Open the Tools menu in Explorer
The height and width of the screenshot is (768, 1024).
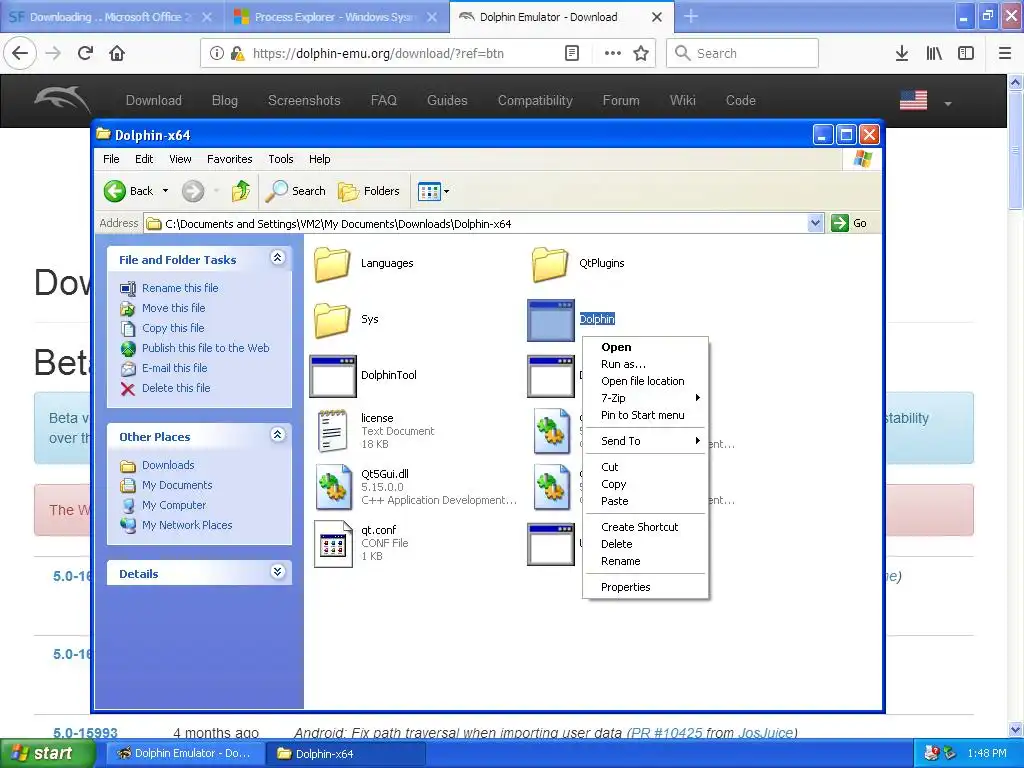[281, 159]
